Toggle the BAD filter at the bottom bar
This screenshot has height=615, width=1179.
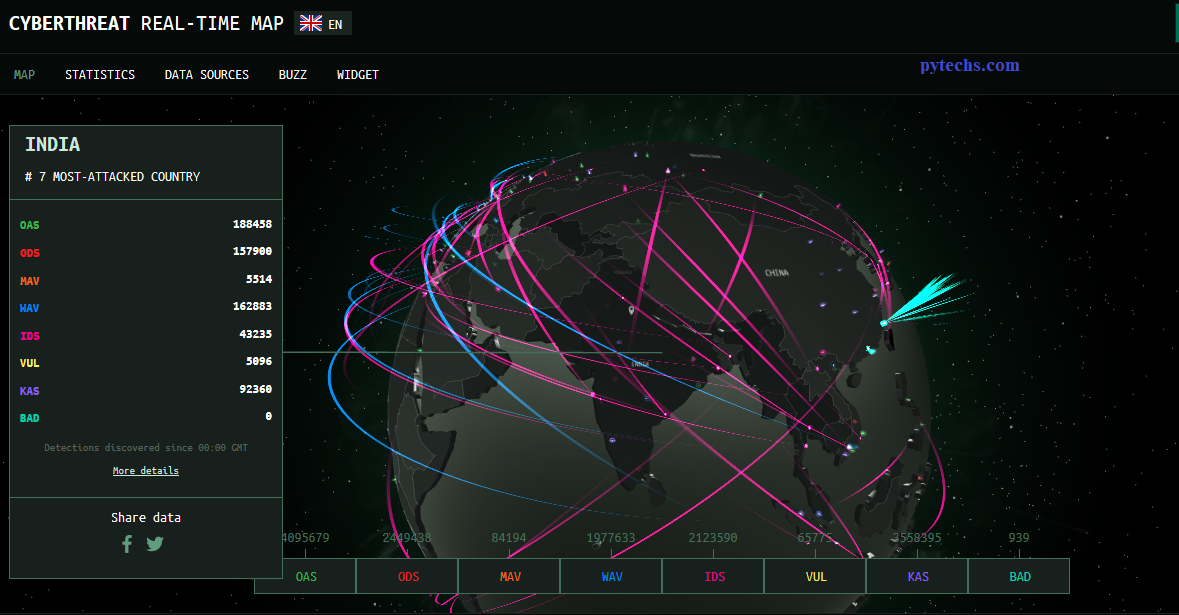[1020, 577]
